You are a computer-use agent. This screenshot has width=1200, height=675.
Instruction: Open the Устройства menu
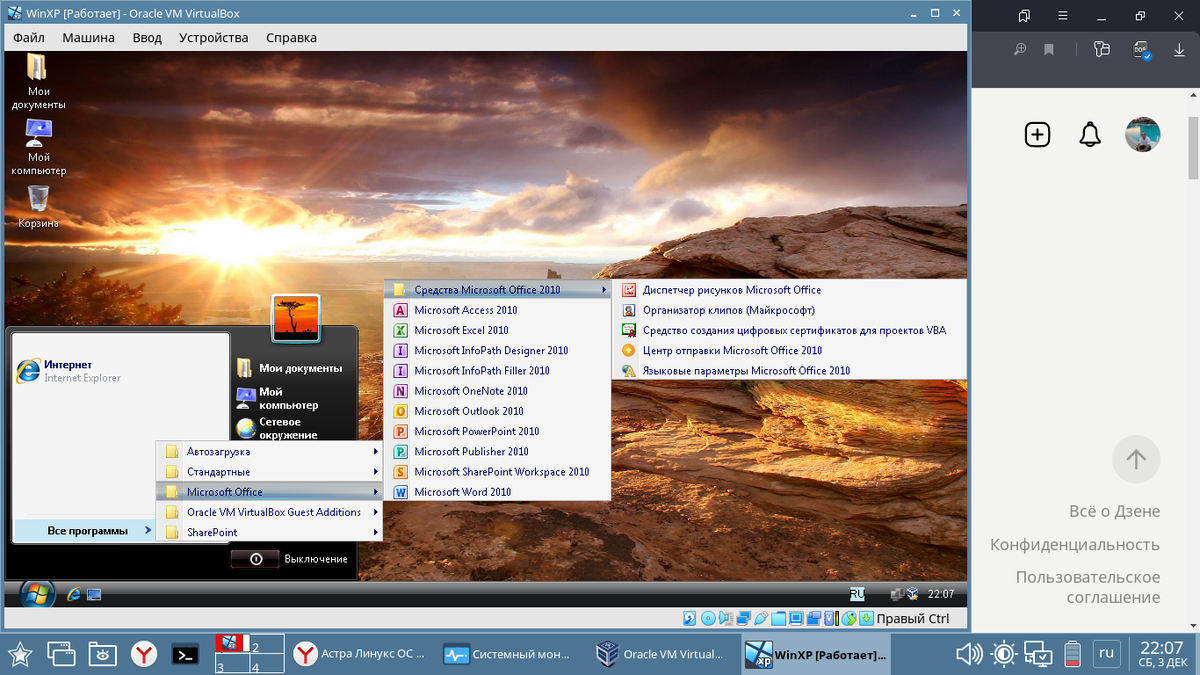[214, 38]
